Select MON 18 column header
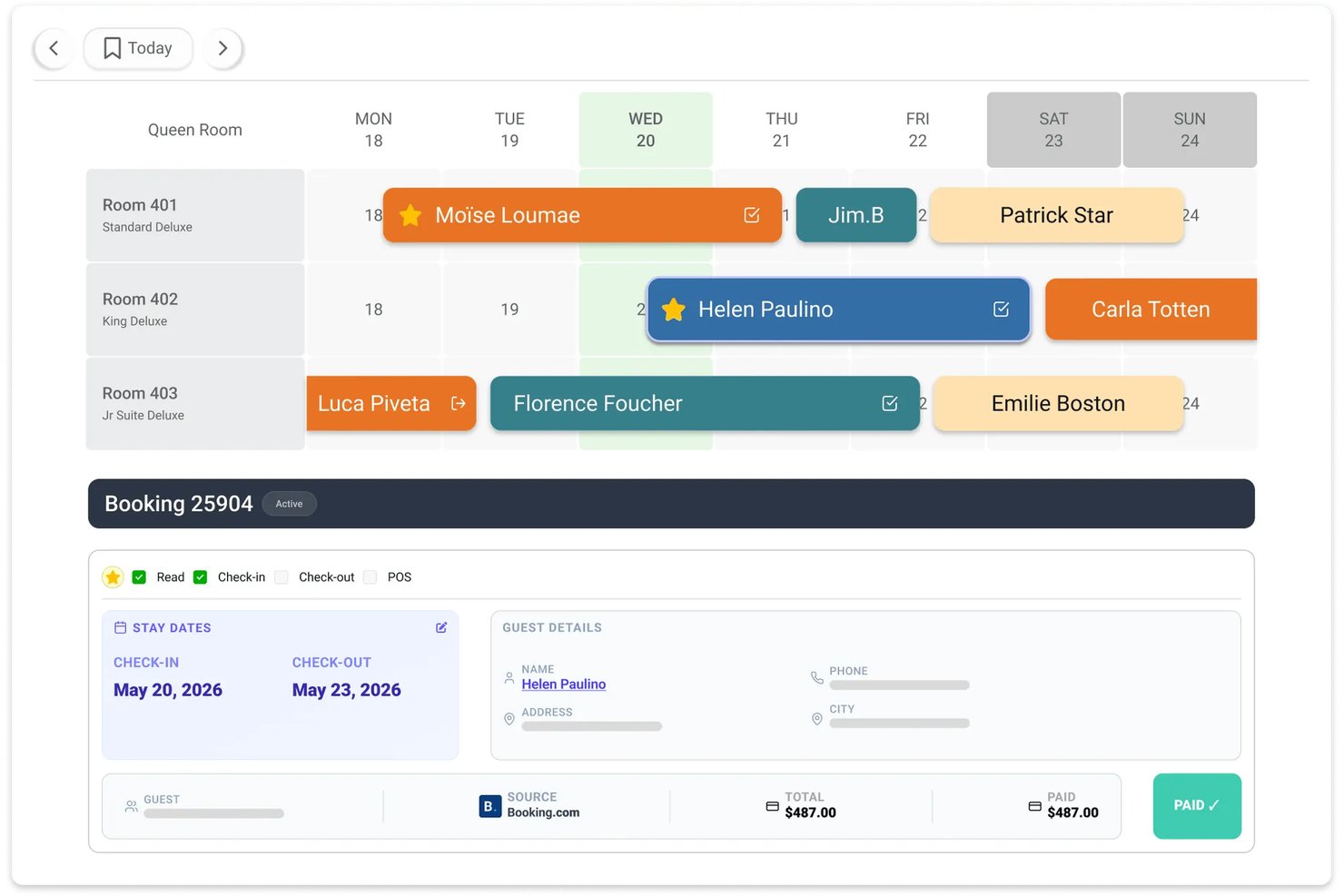This screenshot has height=896, width=1344. pyautogui.click(x=373, y=130)
